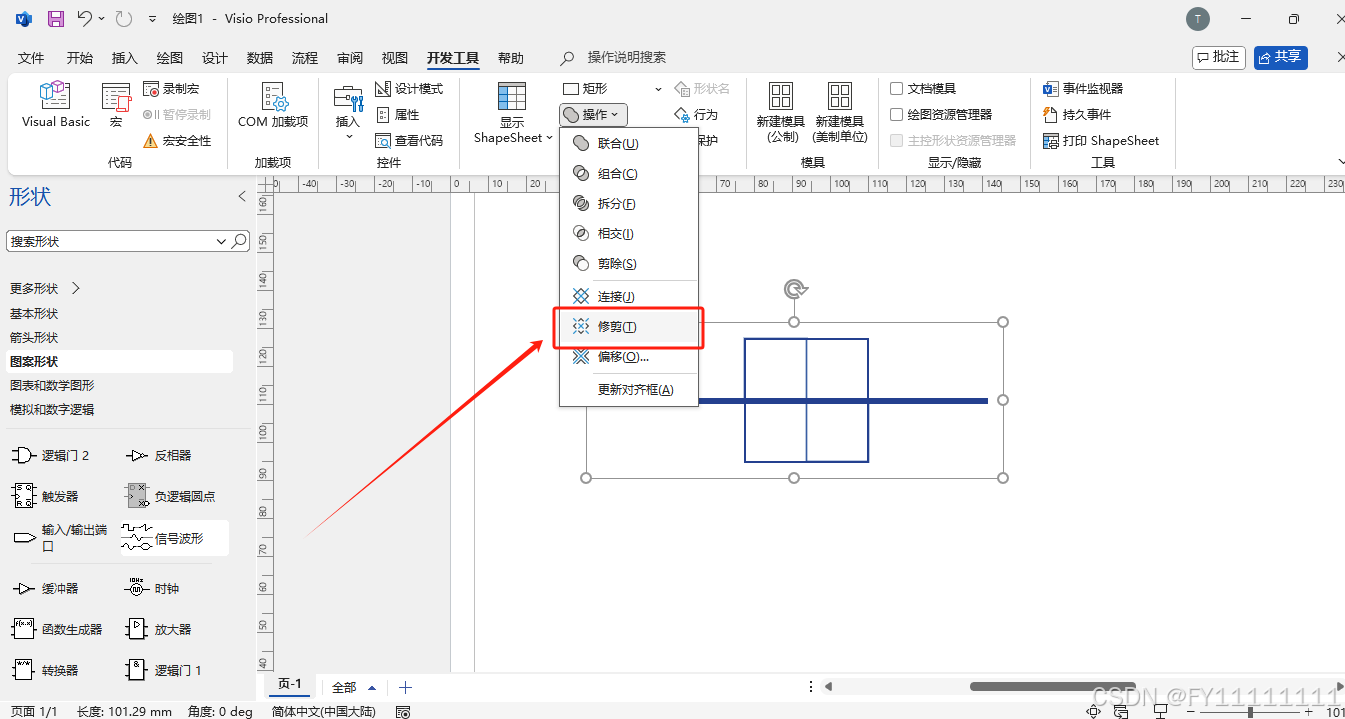1345x719 pixels.
Task: Switch to the 视图 ribbon tab
Action: [x=395, y=58]
